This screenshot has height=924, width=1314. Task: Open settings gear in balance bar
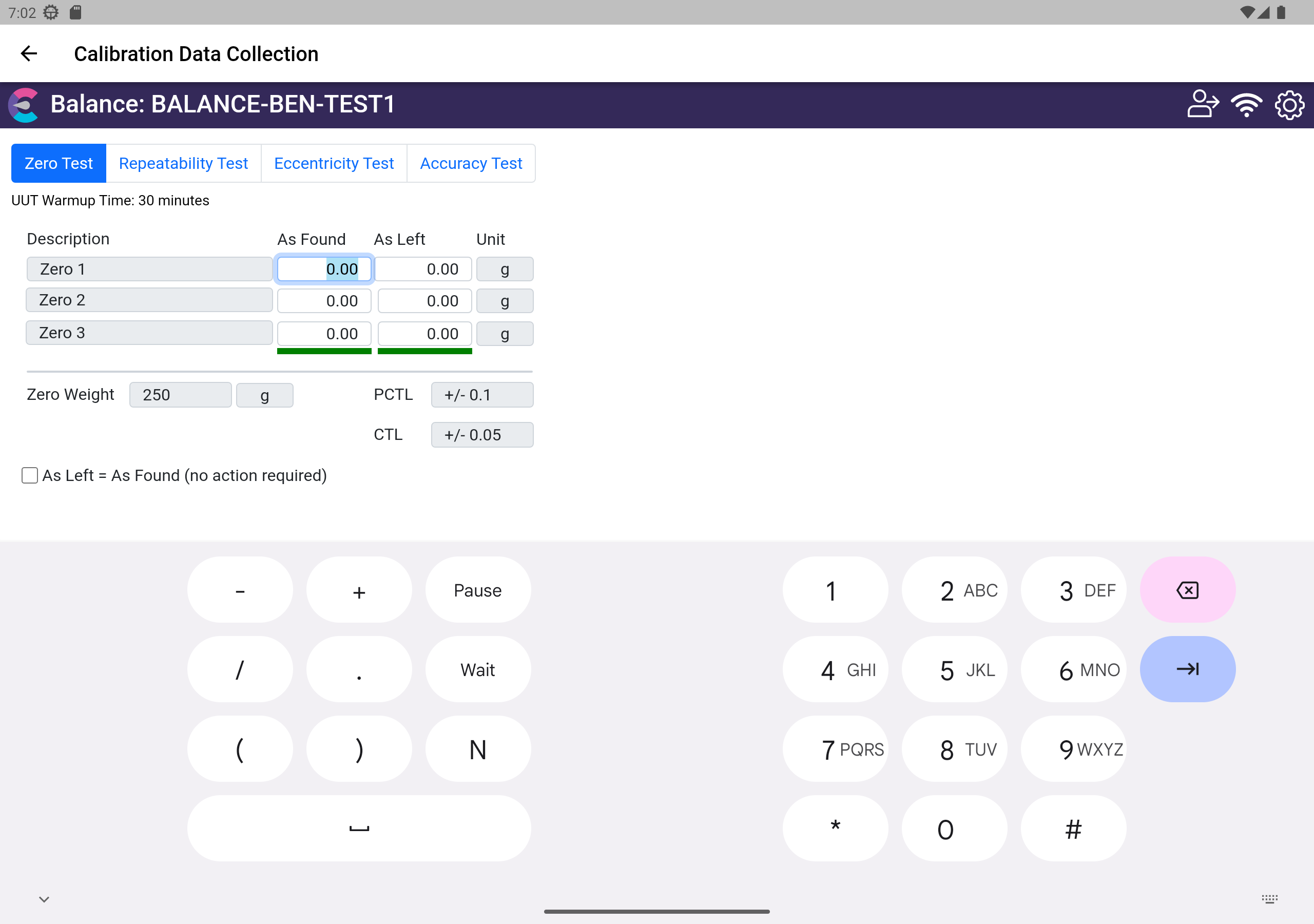tap(1289, 104)
